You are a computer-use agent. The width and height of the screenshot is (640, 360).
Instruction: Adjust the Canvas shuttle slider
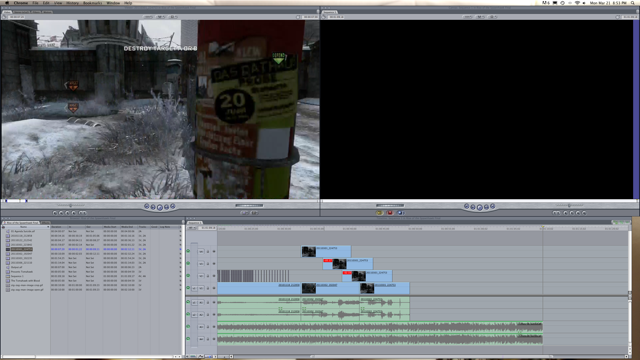pos(569,205)
